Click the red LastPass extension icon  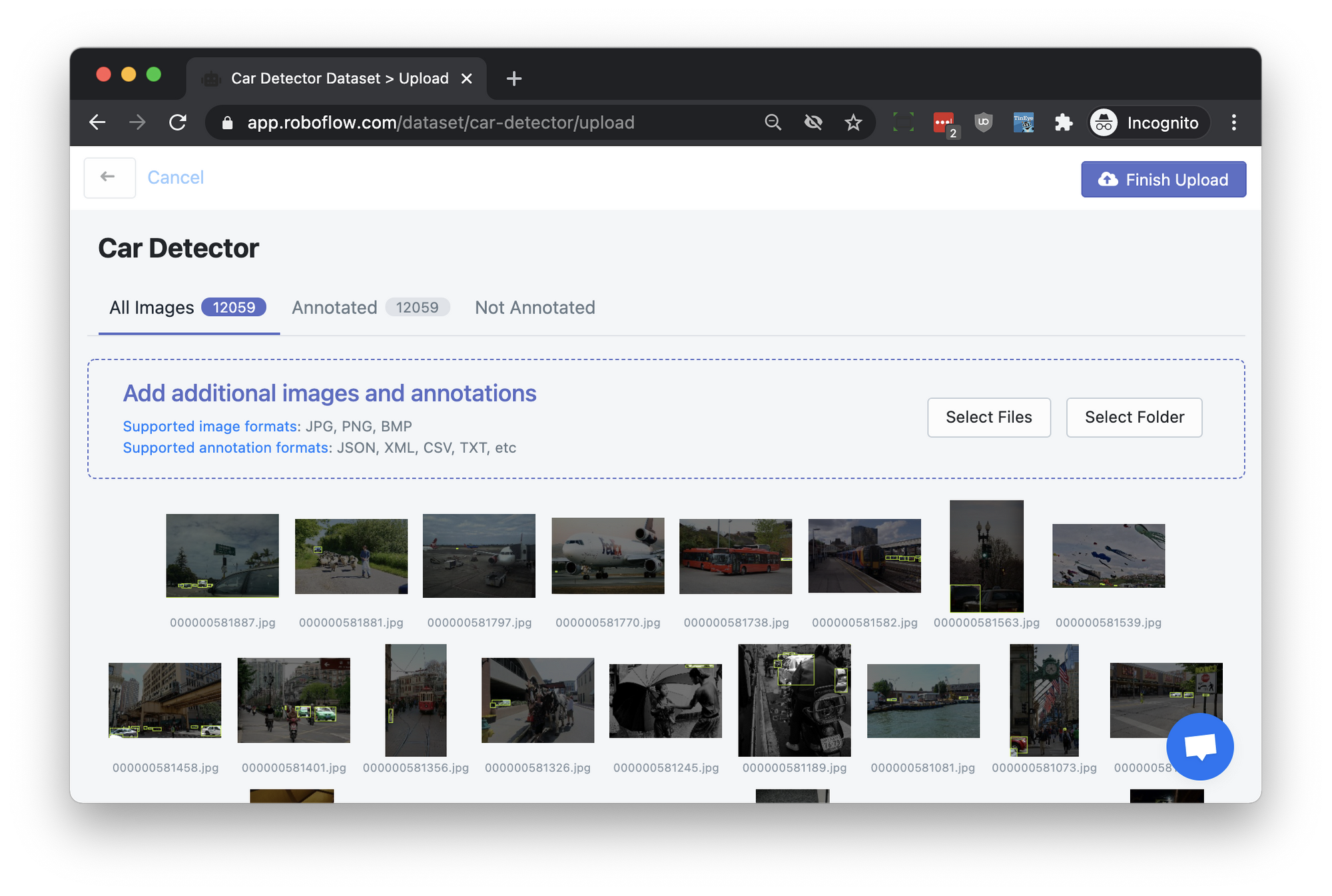(943, 122)
